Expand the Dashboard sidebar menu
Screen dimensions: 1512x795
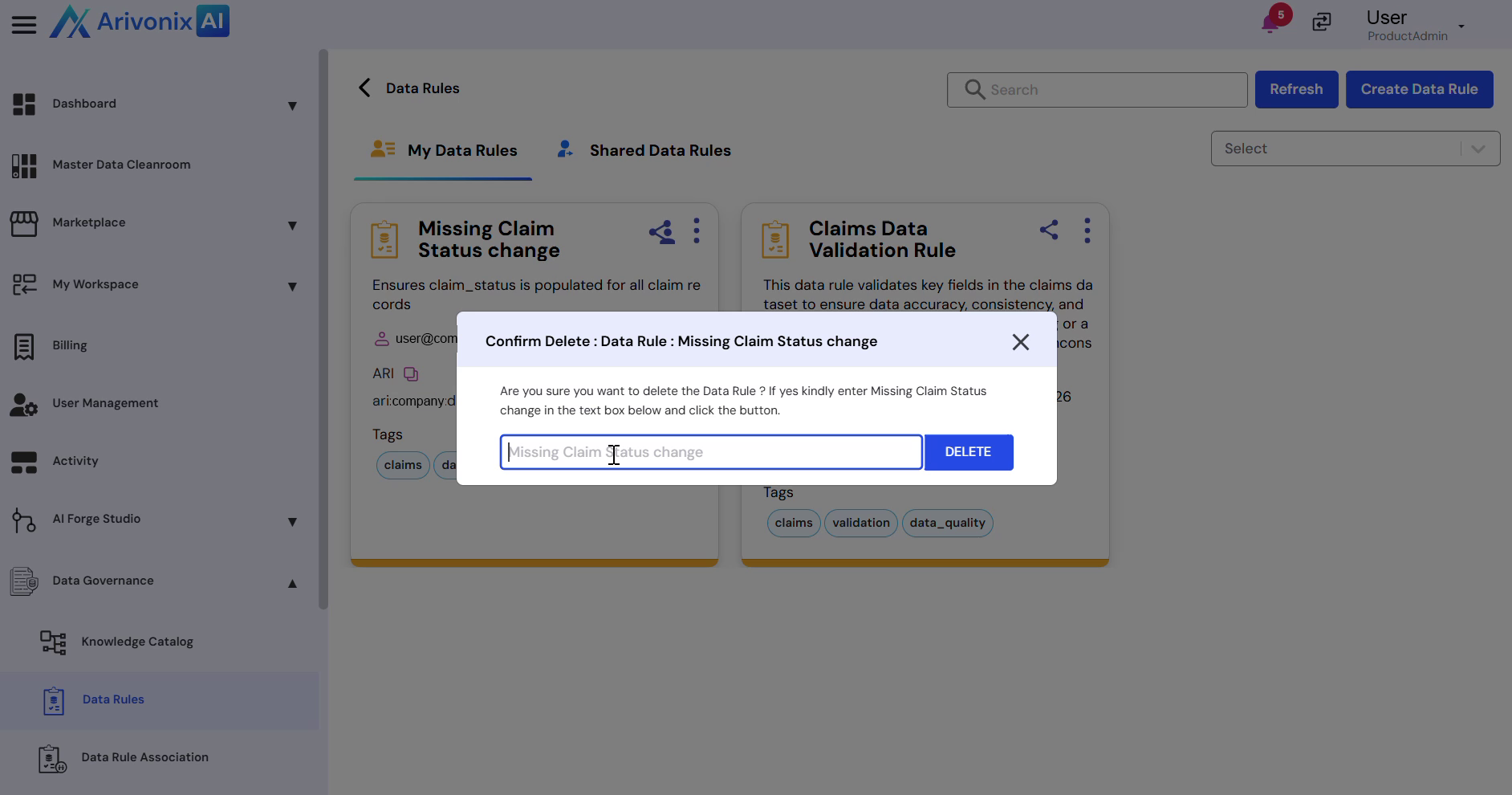[292, 105]
